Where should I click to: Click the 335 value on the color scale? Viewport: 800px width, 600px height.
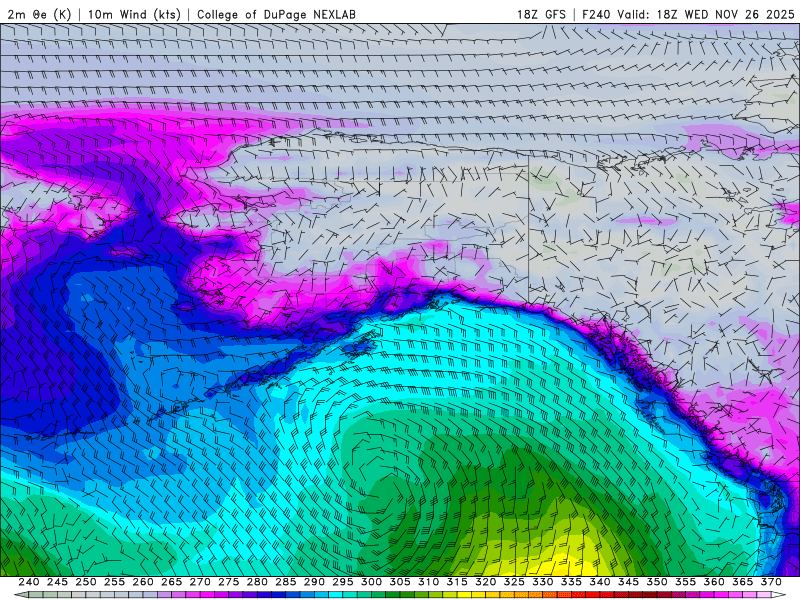571,582
